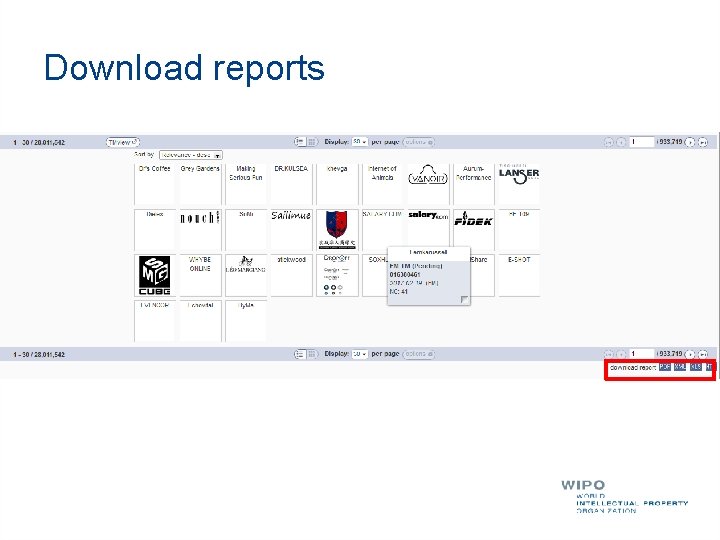Go to first page using top pager
This screenshot has height=540, width=720.
point(609,142)
